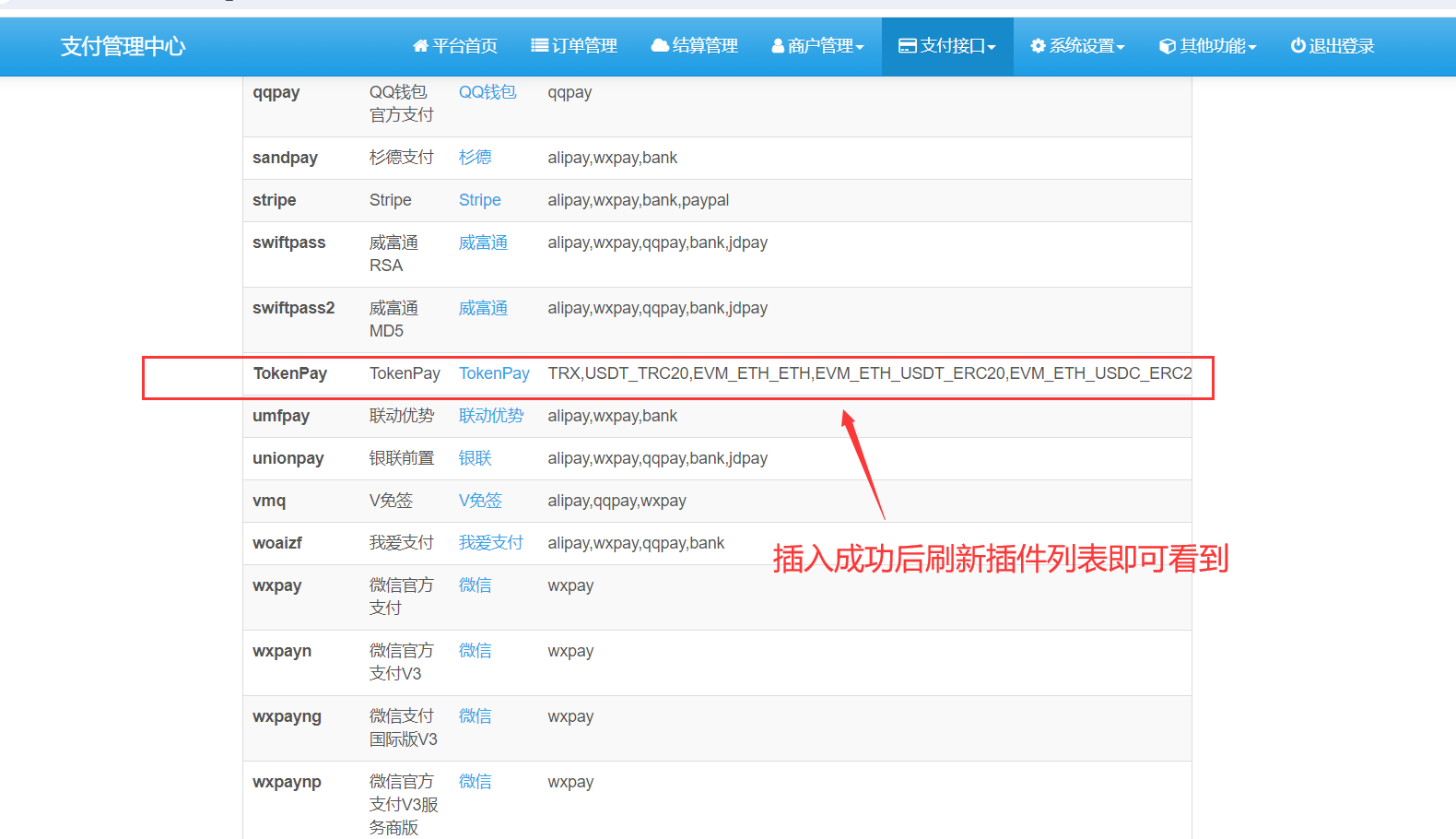The width and height of the screenshot is (1456, 839).
Task: Click the alipay,qqpay,wxpay text in vmq row
Action: 617,501
